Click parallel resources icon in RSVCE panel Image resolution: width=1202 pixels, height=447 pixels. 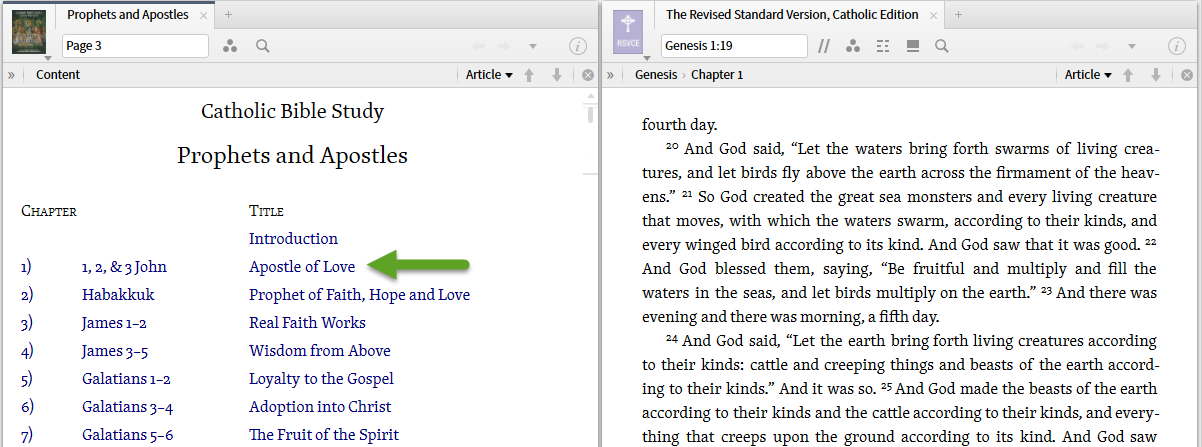tap(825, 46)
